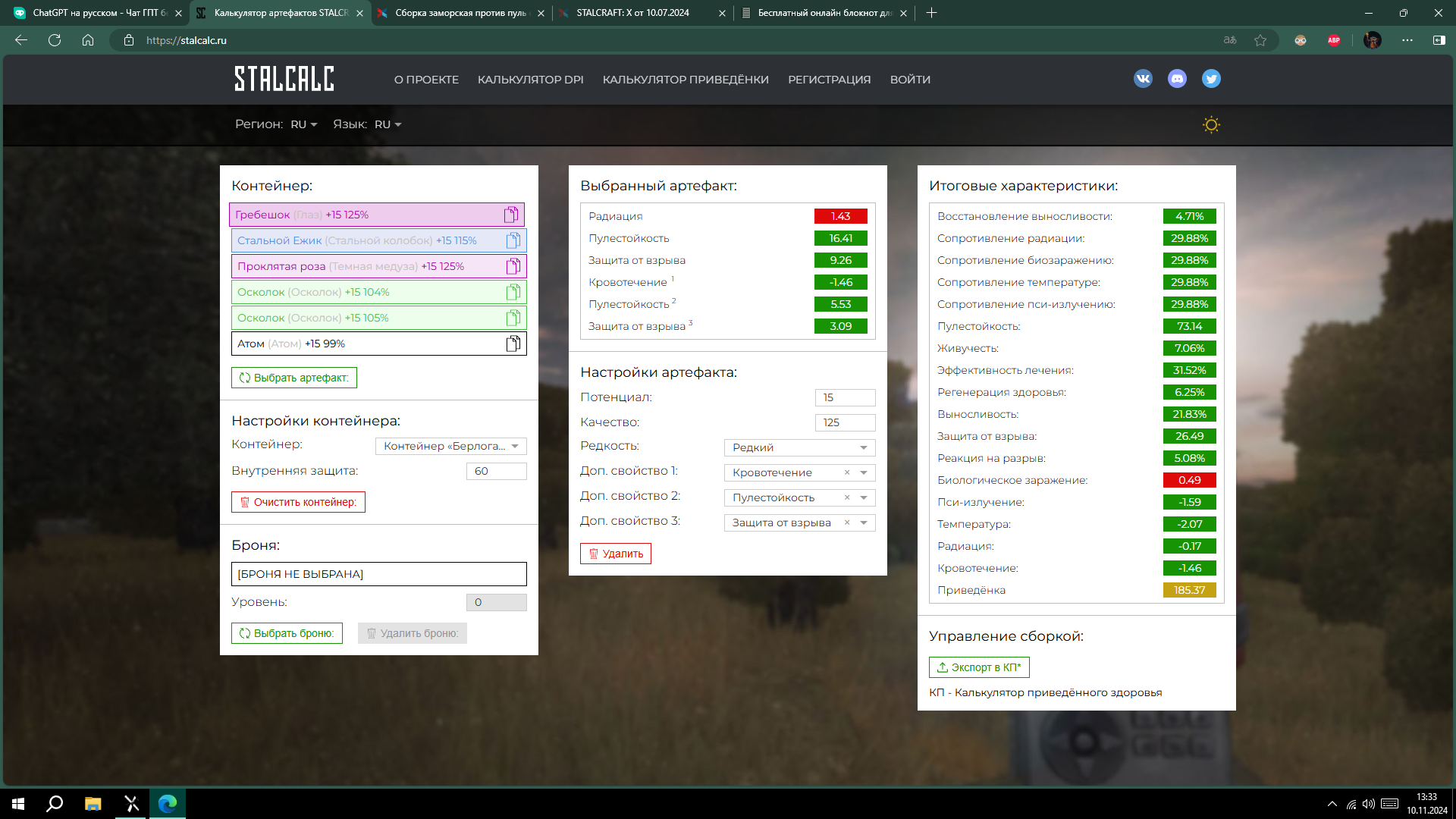Viewport: 1456px width, 819px height.
Task: Focus the Внутренняя защита input field
Action: click(497, 471)
